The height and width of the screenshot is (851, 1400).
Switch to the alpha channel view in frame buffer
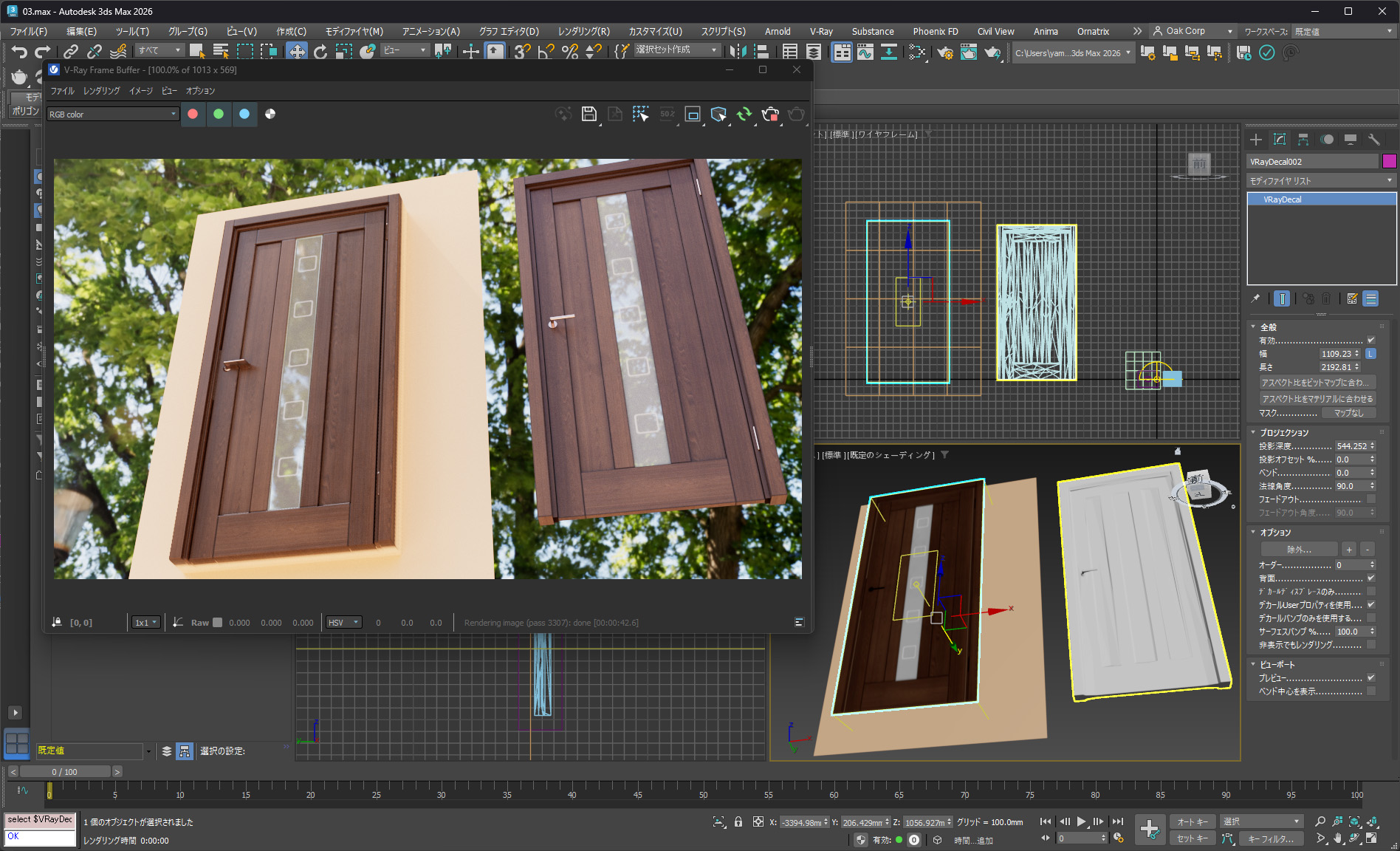coord(270,114)
